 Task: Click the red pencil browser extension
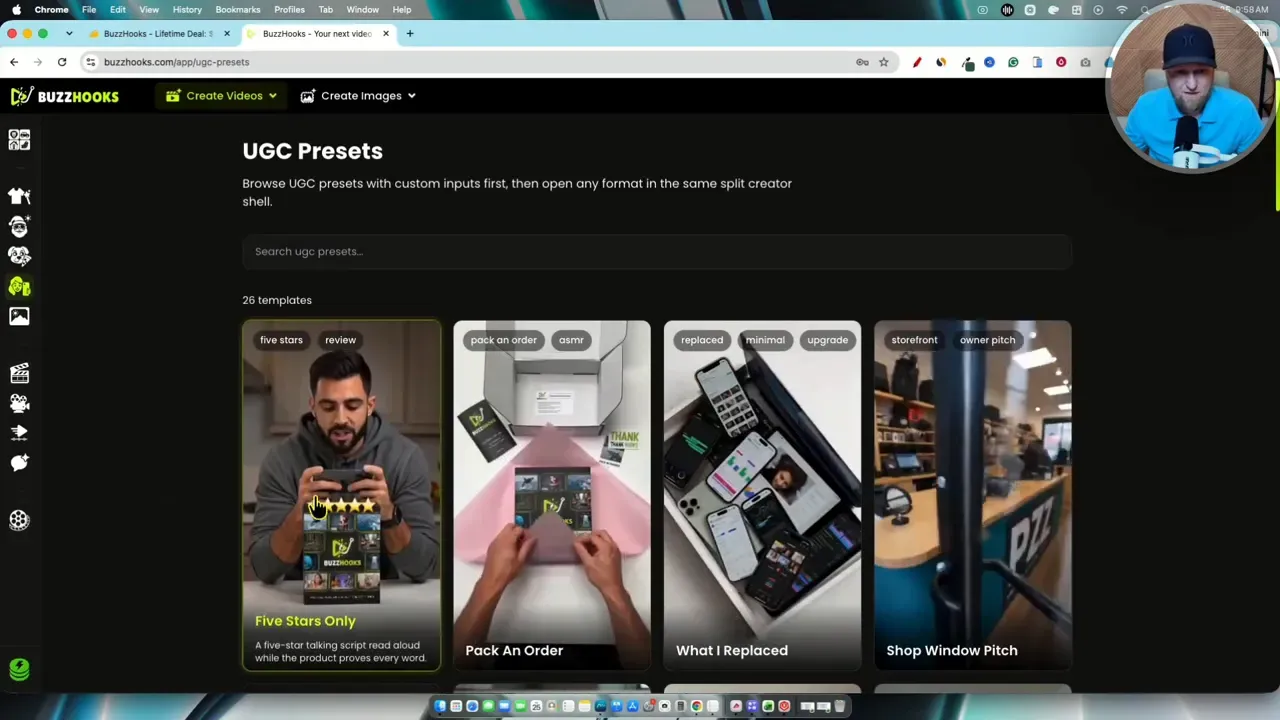click(917, 62)
